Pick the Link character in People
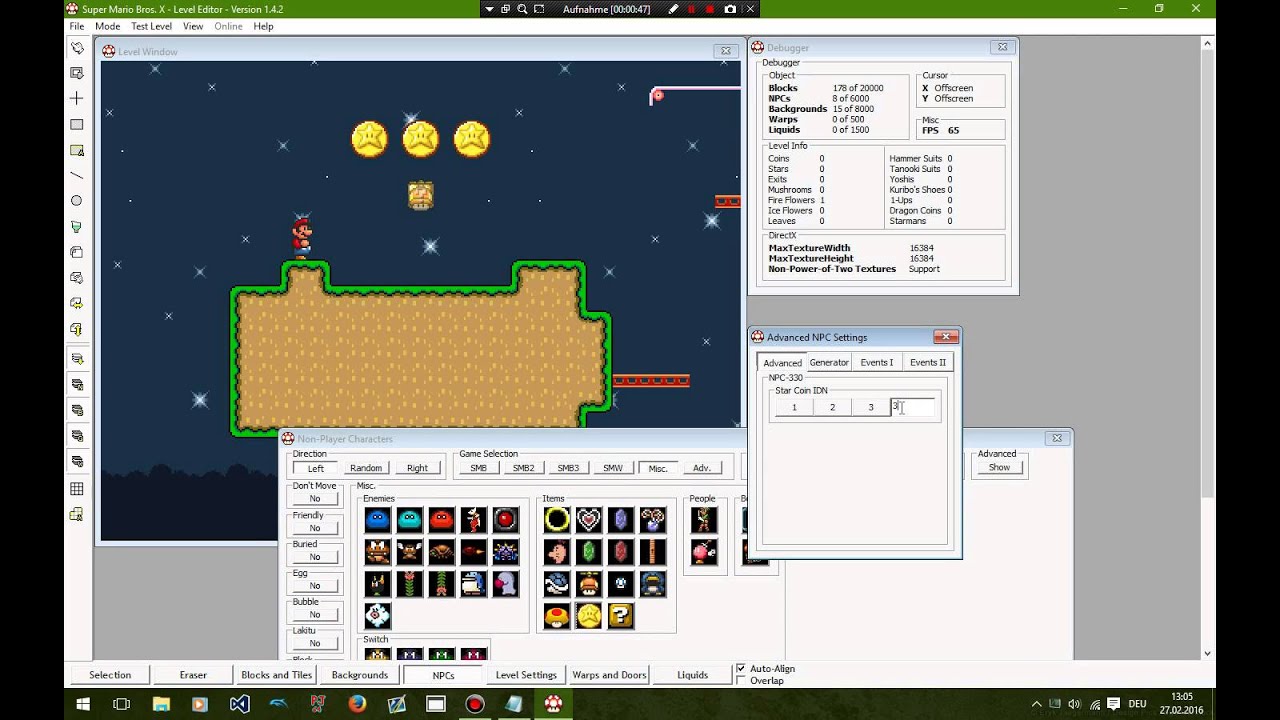 coord(704,519)
